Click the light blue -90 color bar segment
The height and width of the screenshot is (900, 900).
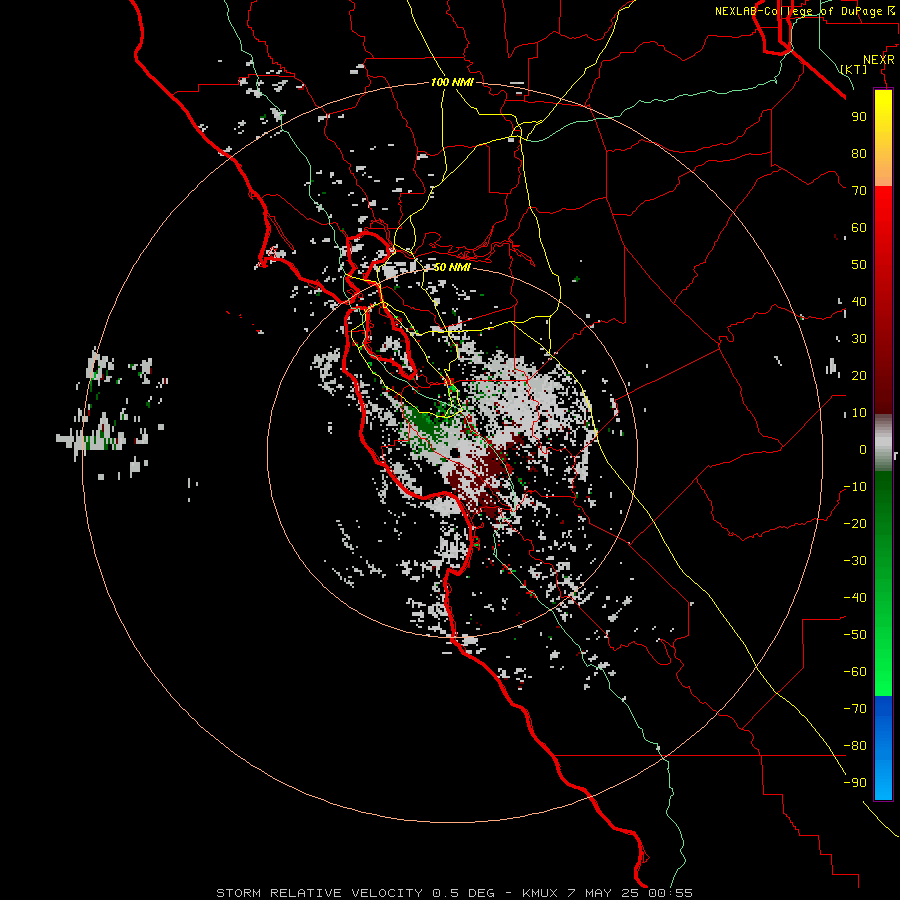click(883, 785)
